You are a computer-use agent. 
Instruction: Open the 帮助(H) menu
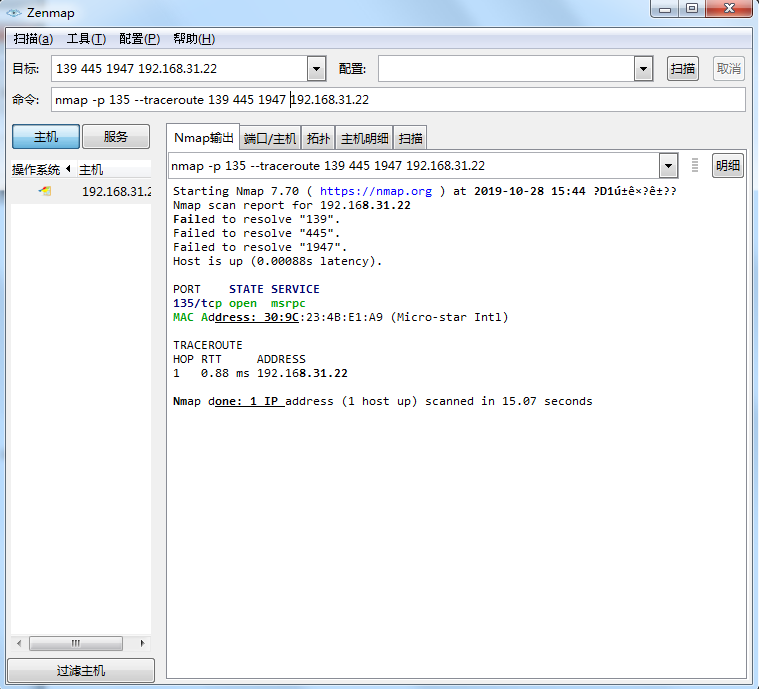click(x=194, y=39)
